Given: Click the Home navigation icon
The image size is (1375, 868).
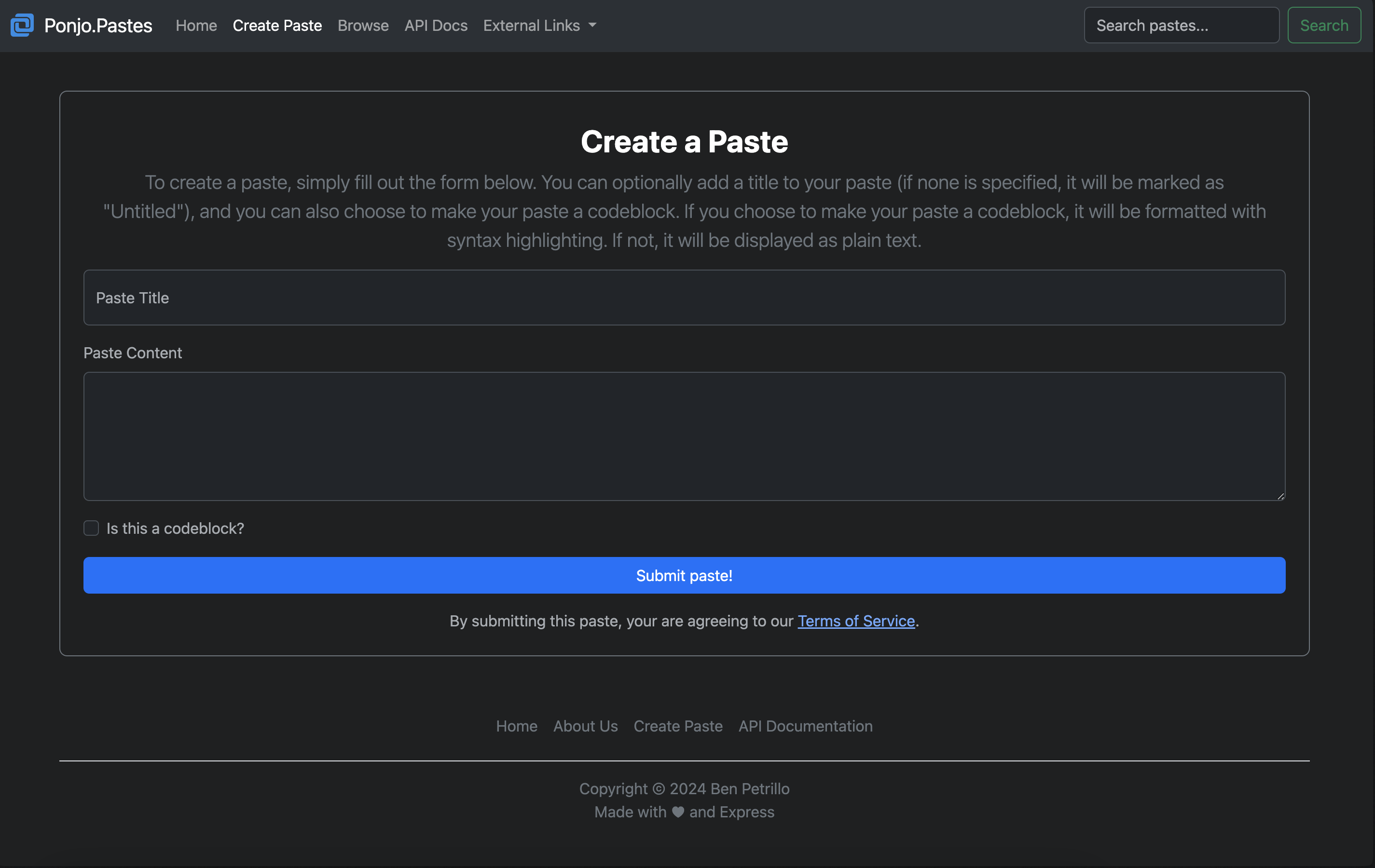Looking at the screenshot, I should (196, 25).
